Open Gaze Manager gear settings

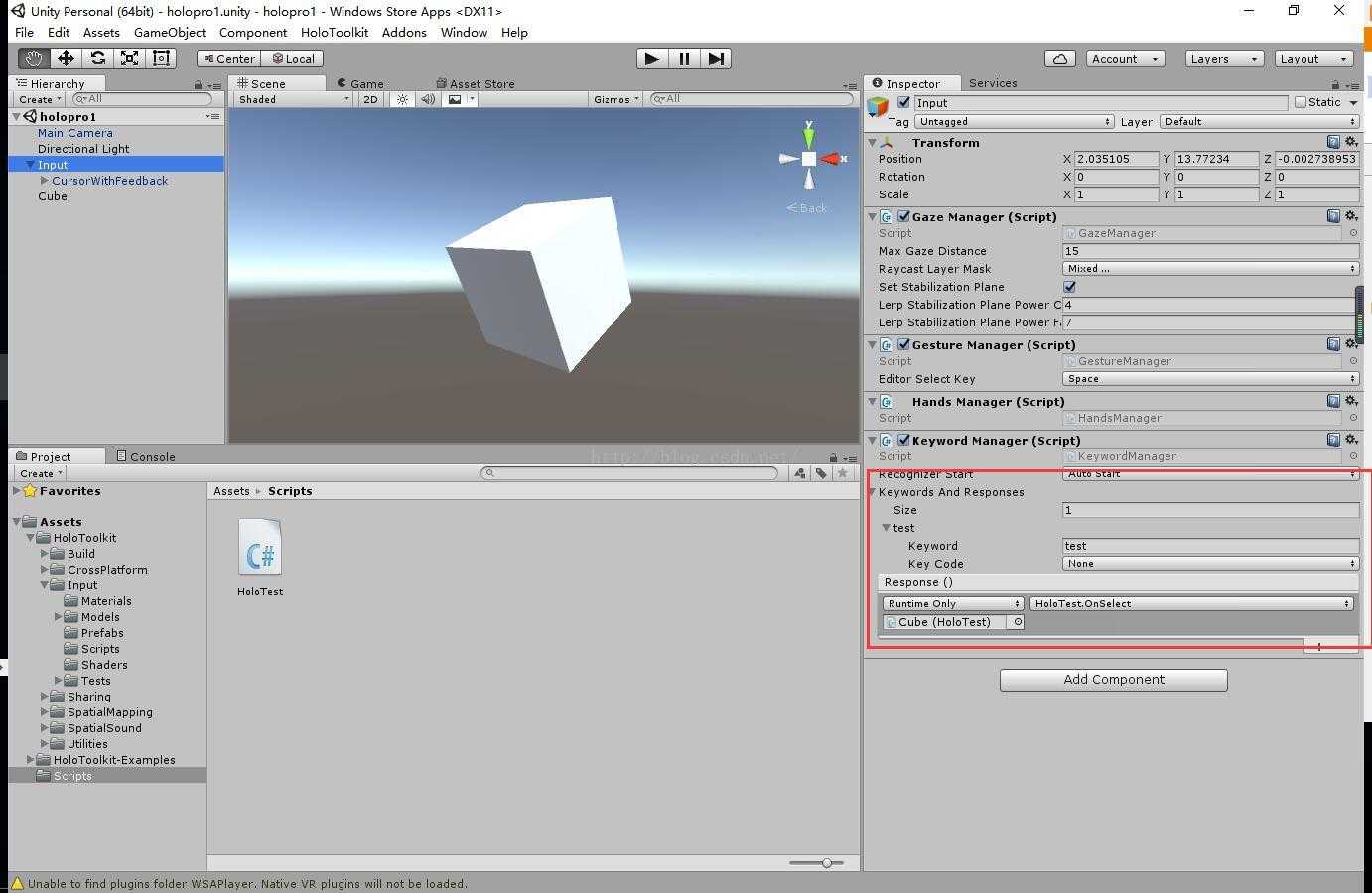(1351, 216)
